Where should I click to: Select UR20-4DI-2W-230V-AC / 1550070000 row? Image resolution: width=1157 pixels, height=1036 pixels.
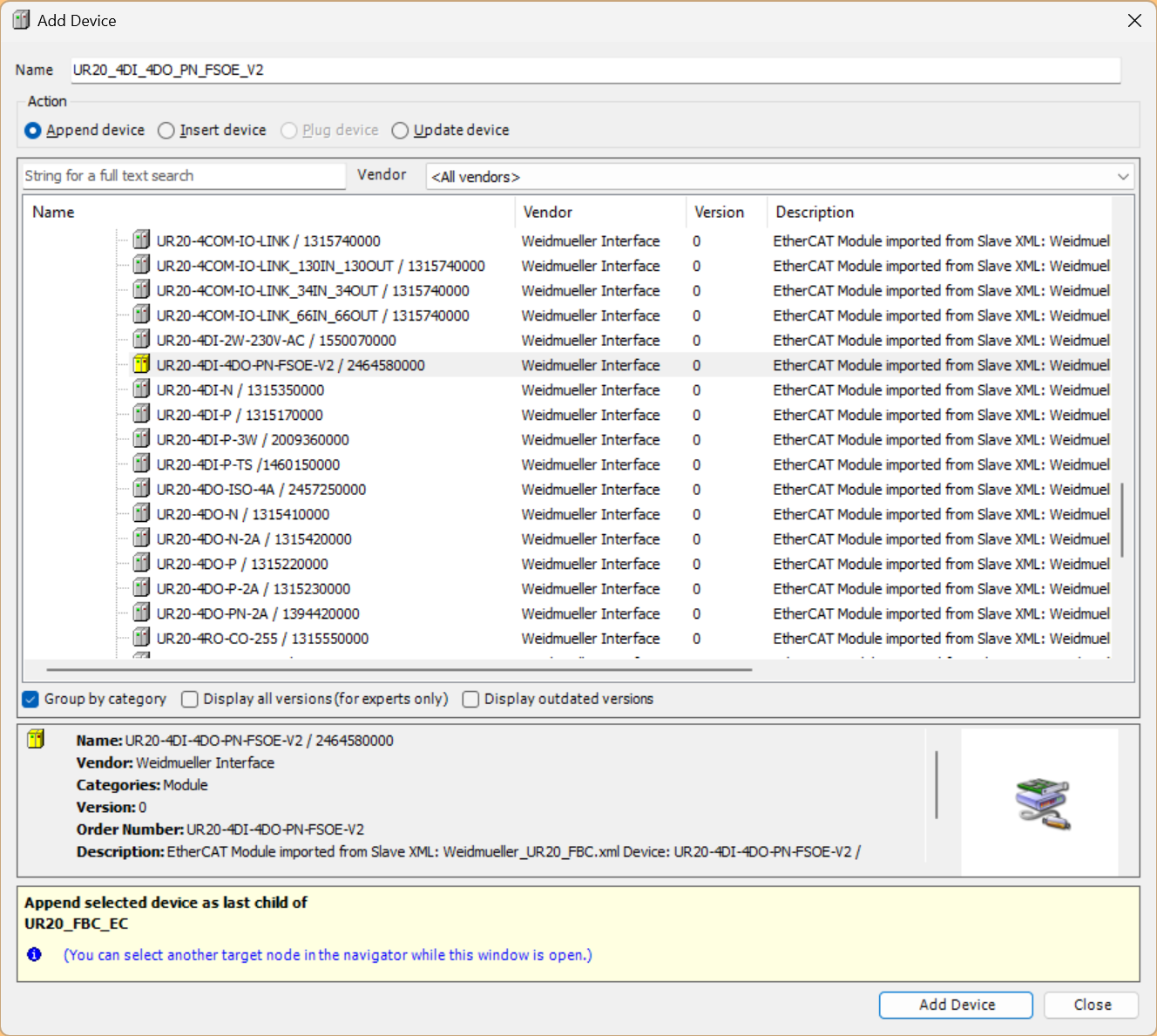tap(276, 340)
